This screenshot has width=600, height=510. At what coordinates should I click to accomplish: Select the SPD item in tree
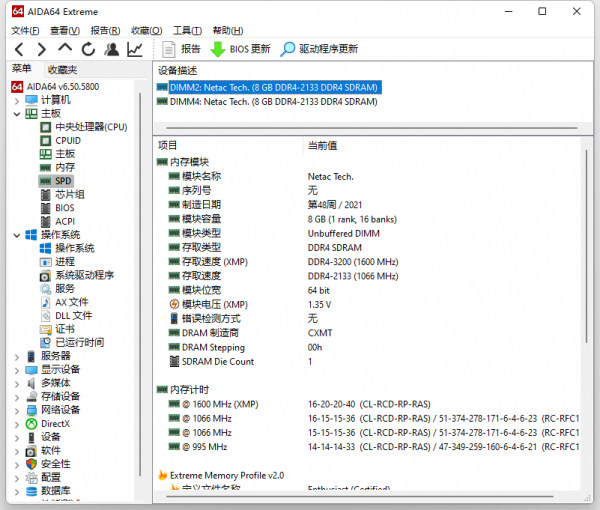pyautogui.click(x=63, y=181)
